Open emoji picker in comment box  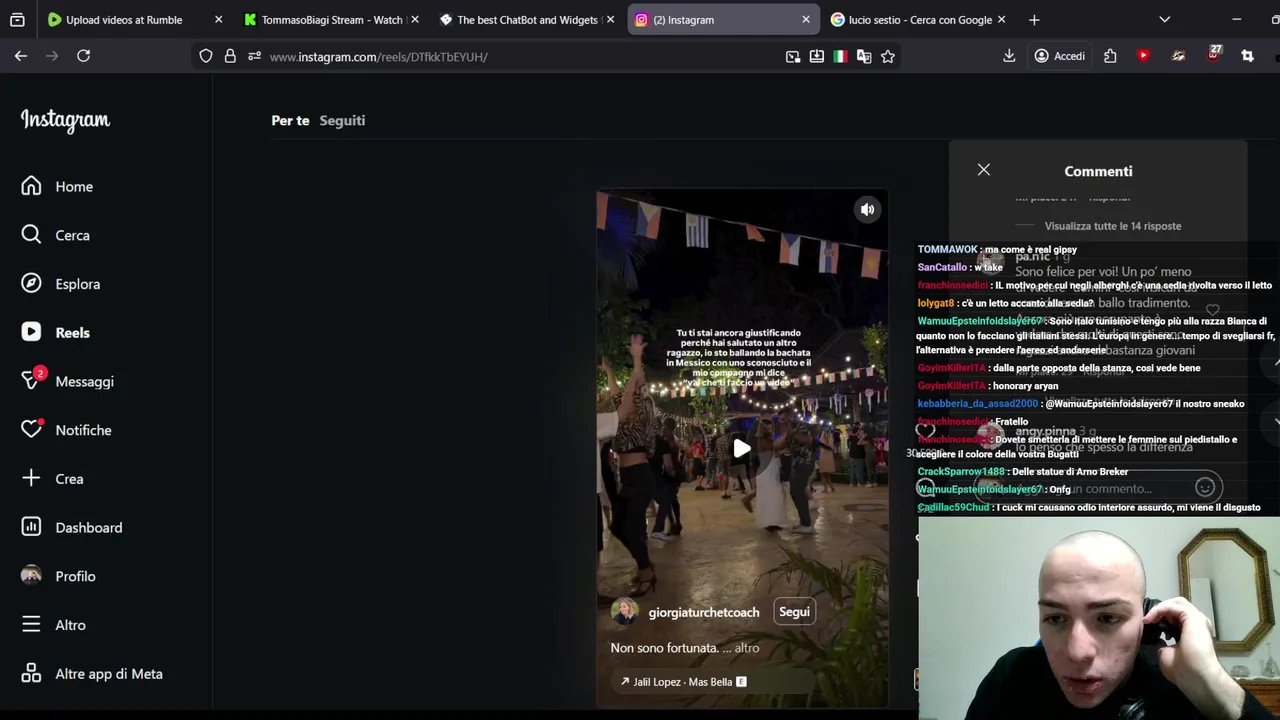[x=1205, y=488]
